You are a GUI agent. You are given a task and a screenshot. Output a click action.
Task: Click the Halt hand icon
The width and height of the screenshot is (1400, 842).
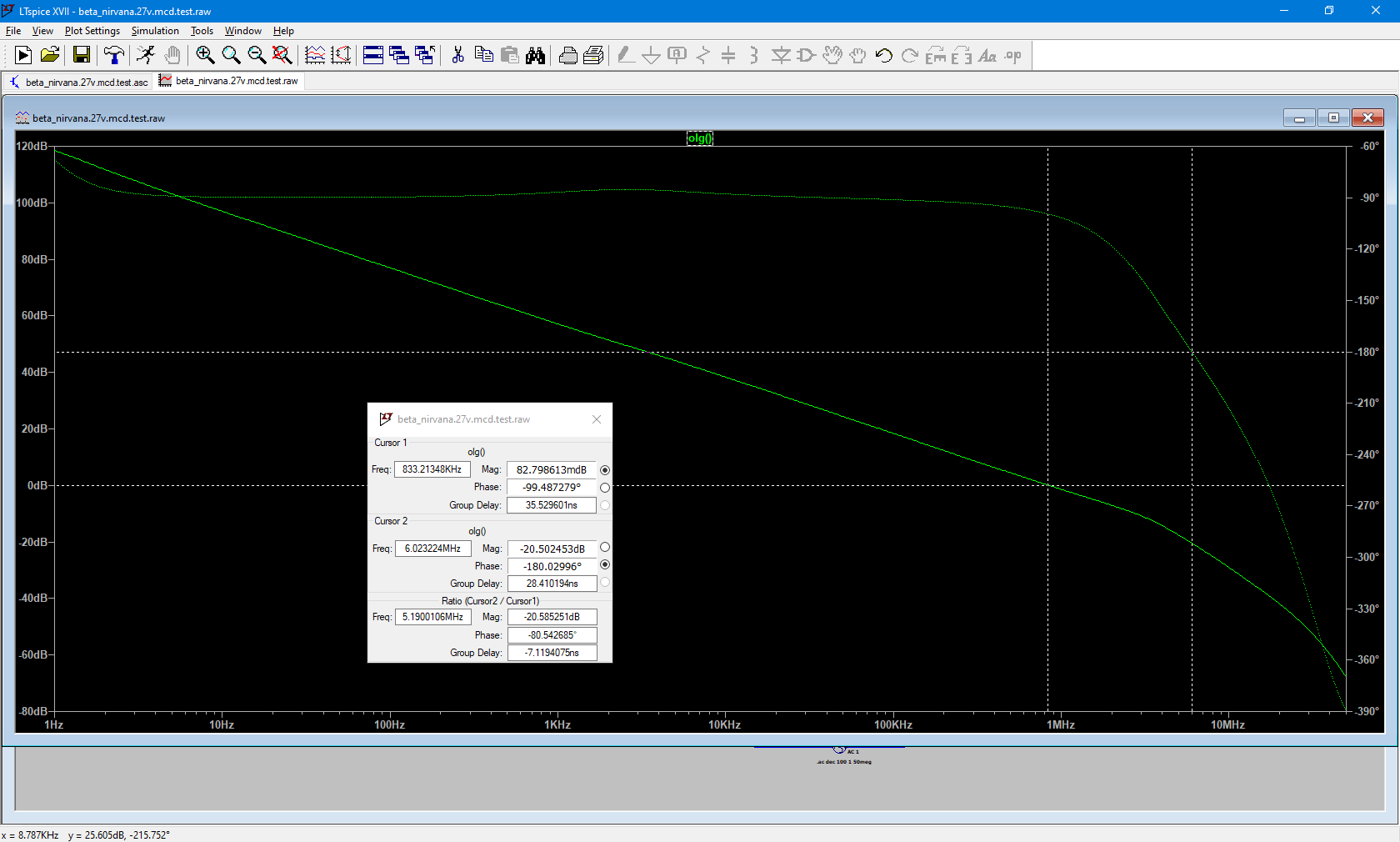(172, 55)
